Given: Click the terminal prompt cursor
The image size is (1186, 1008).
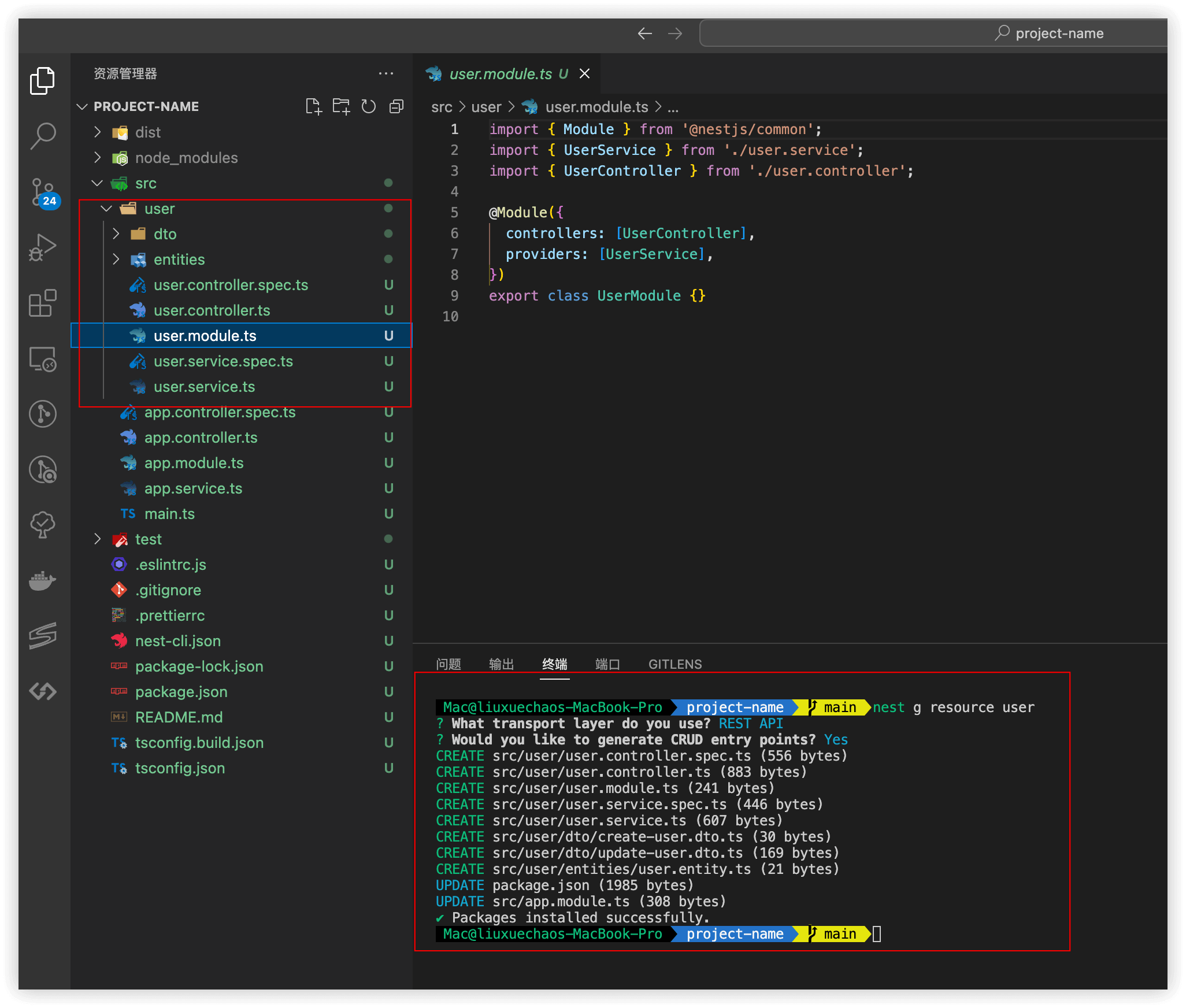Looking at the screenshot, I should (x=877, y=934).
